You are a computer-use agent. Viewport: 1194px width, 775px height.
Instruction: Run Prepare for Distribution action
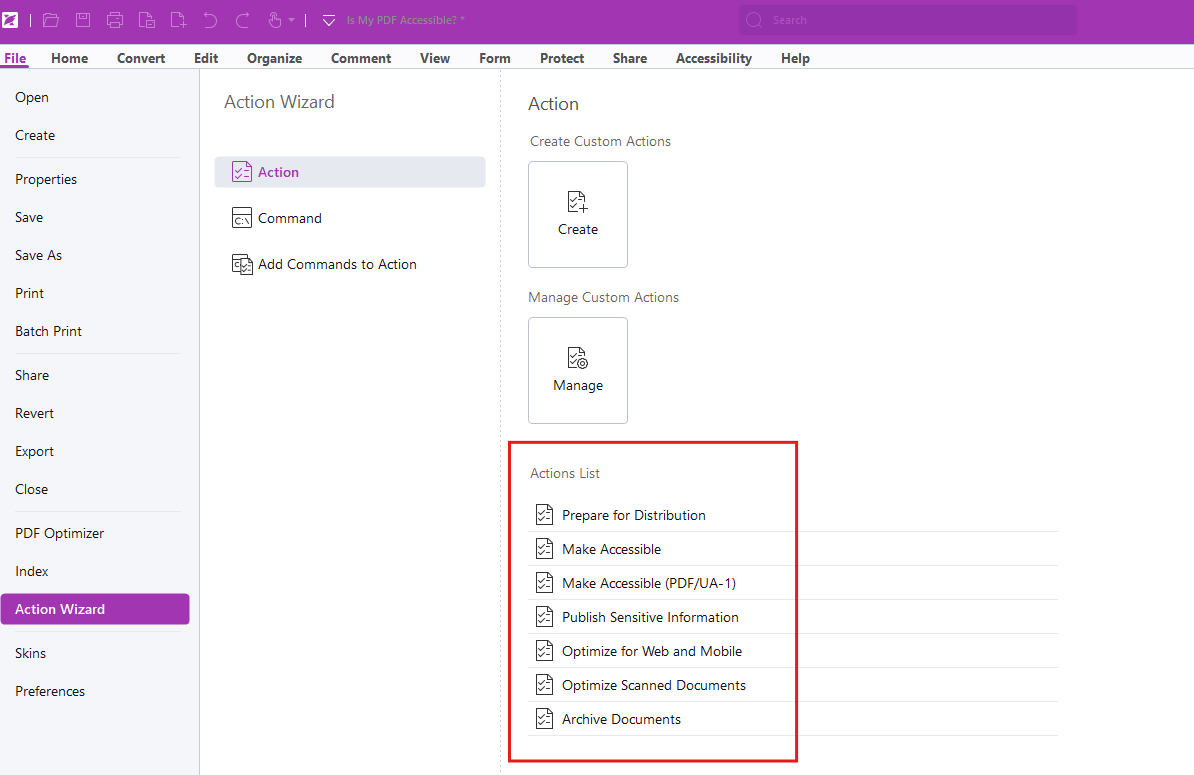tap(634, 515)
